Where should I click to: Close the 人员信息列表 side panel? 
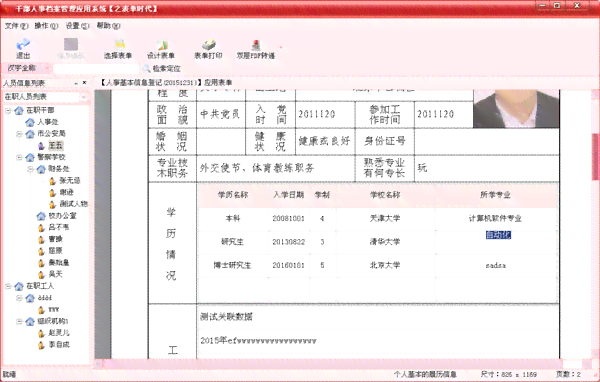pos(85,83)
